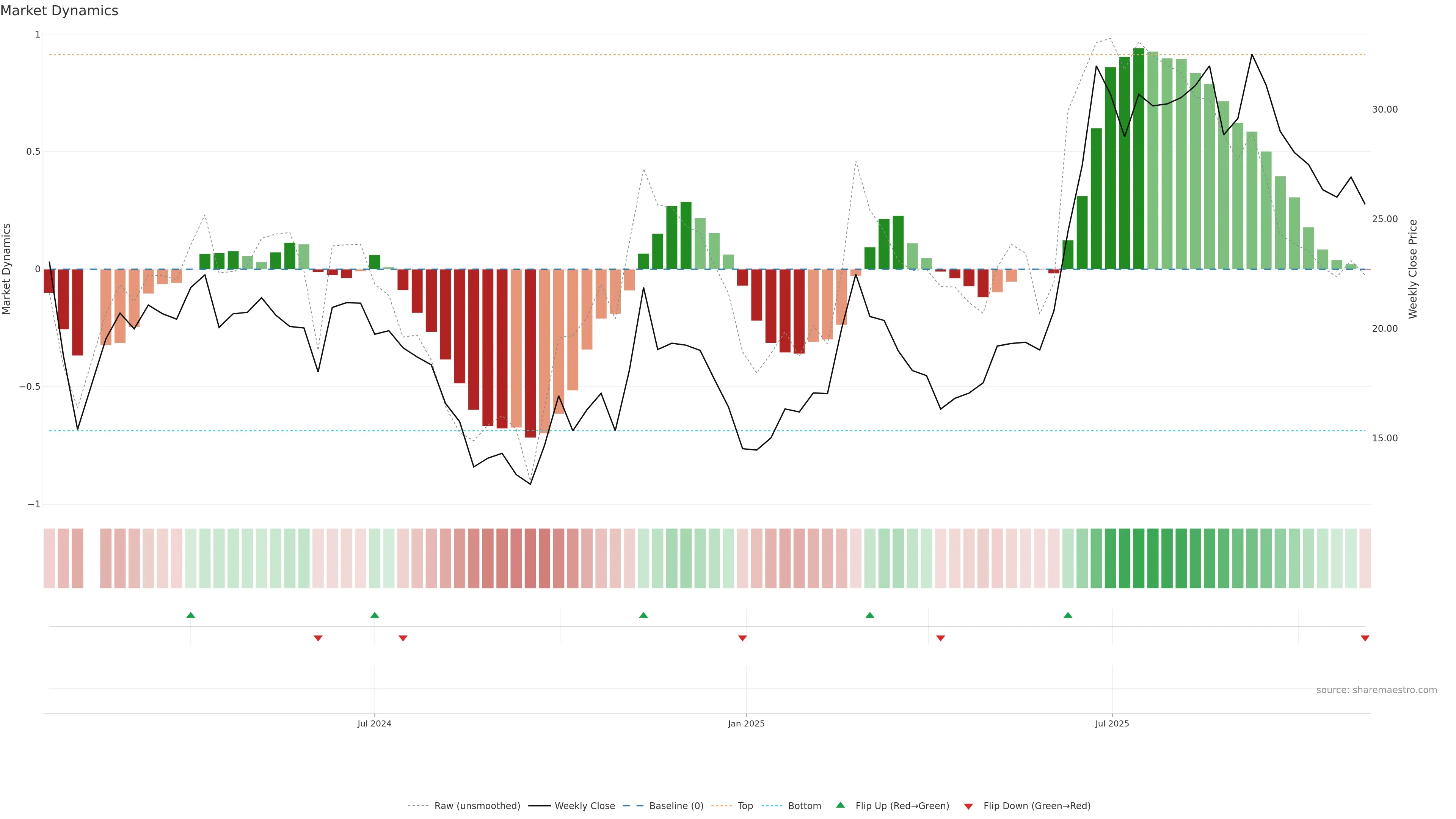Click the Flip Up legend triangle icon
Image resolution: width=1456 pixels, height=819 pixels.
841,805
